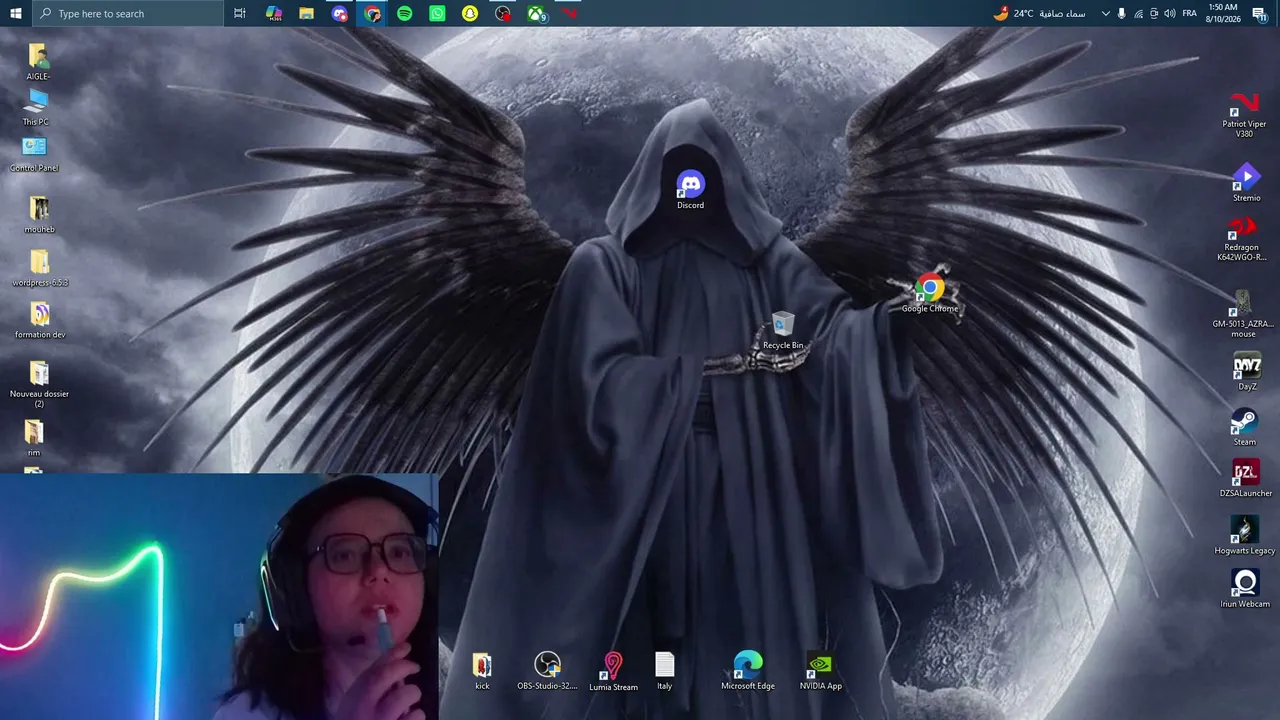Click the webcam overlay video feed
1280x720 pixels.
click(219, 597)
